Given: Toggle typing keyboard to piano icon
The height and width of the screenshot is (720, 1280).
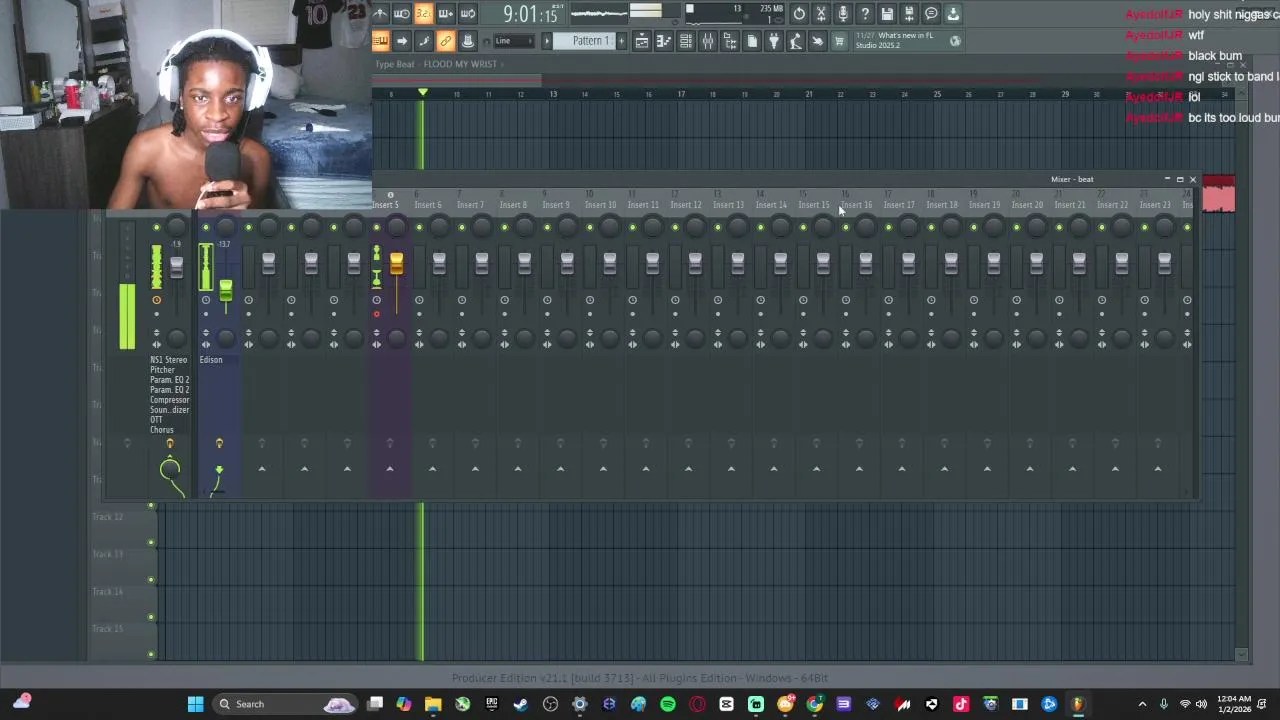Looking at the screenshot, I should [x=380, y=41].
